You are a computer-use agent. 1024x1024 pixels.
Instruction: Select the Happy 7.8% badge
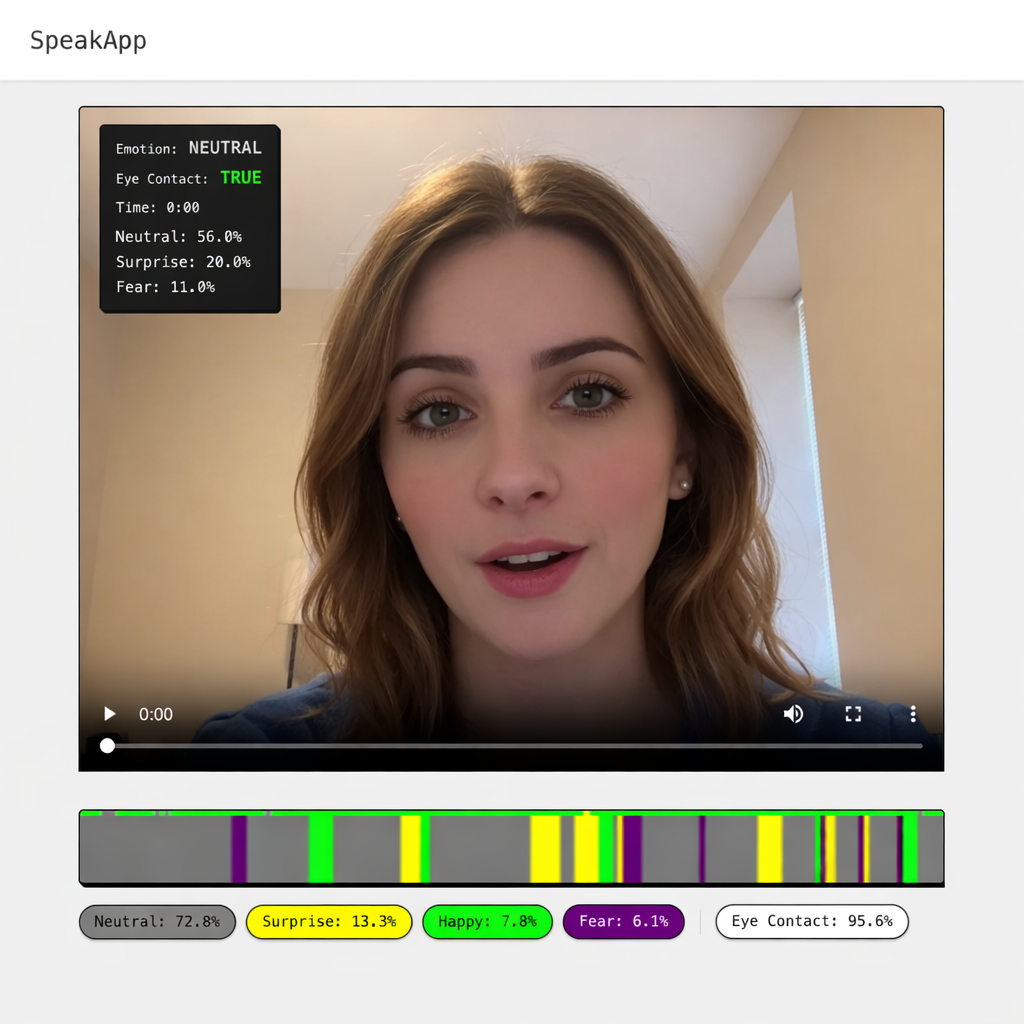487,921
